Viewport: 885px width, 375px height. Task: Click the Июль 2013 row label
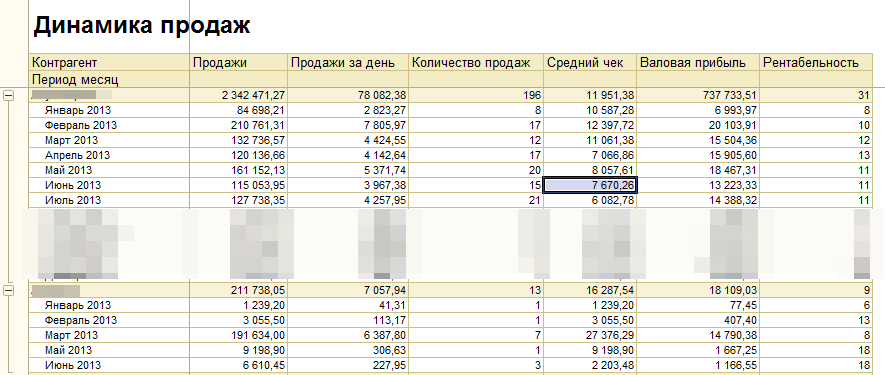tap(73, 200)
